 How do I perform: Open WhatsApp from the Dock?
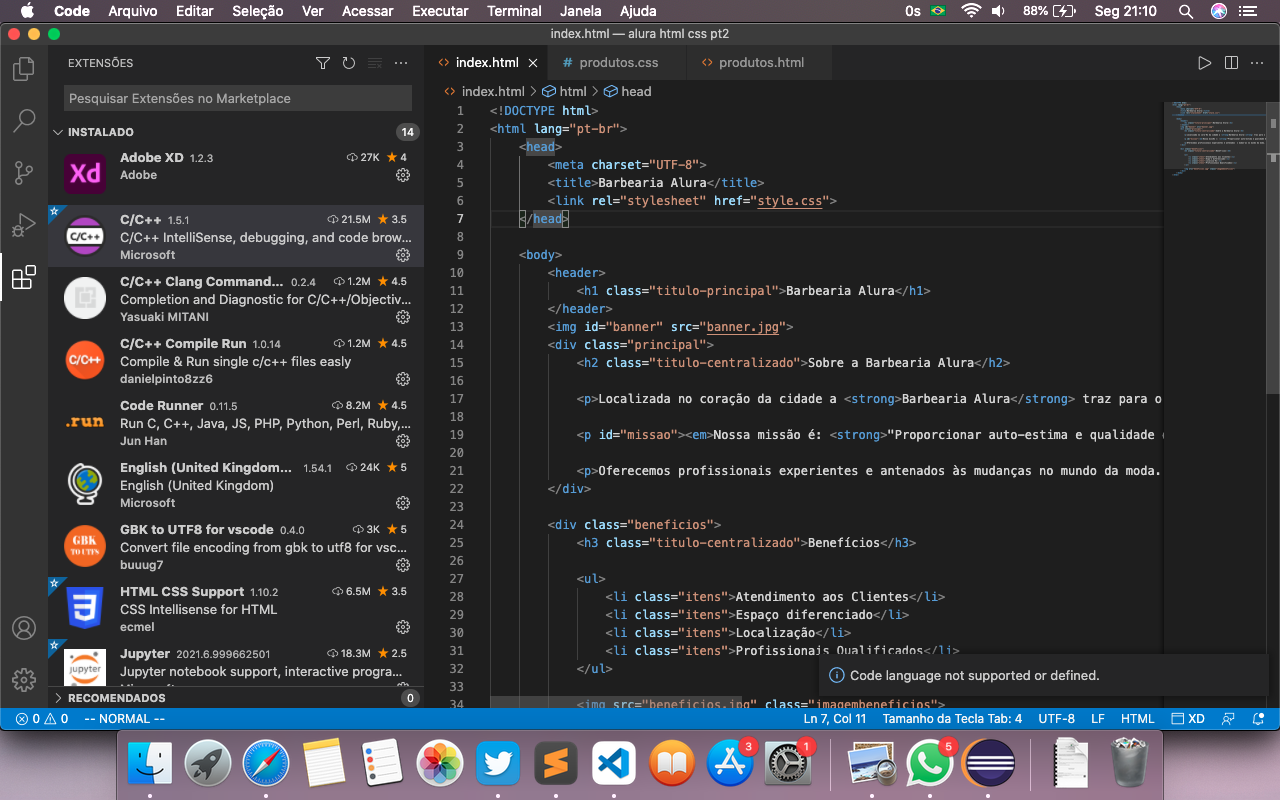pyautogui.click(x=930, y=765)
